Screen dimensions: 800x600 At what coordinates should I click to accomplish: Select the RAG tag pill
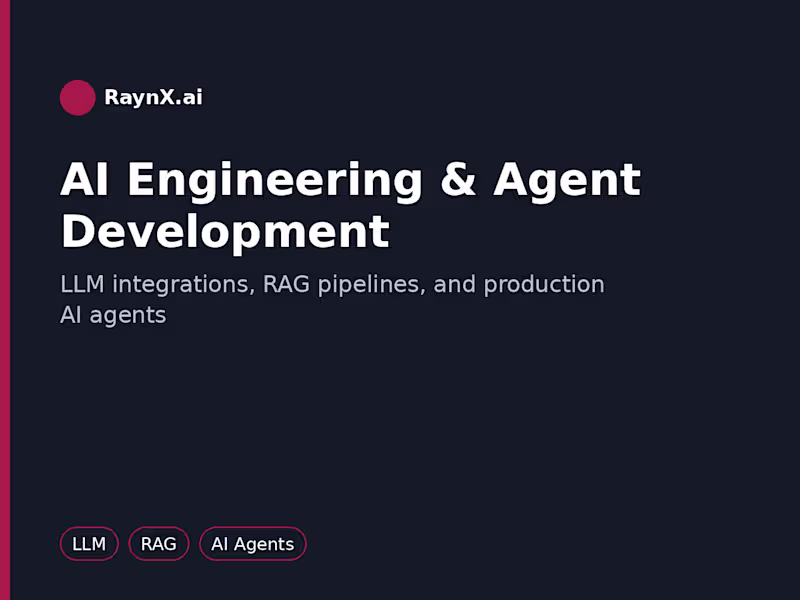coord(159,544)
